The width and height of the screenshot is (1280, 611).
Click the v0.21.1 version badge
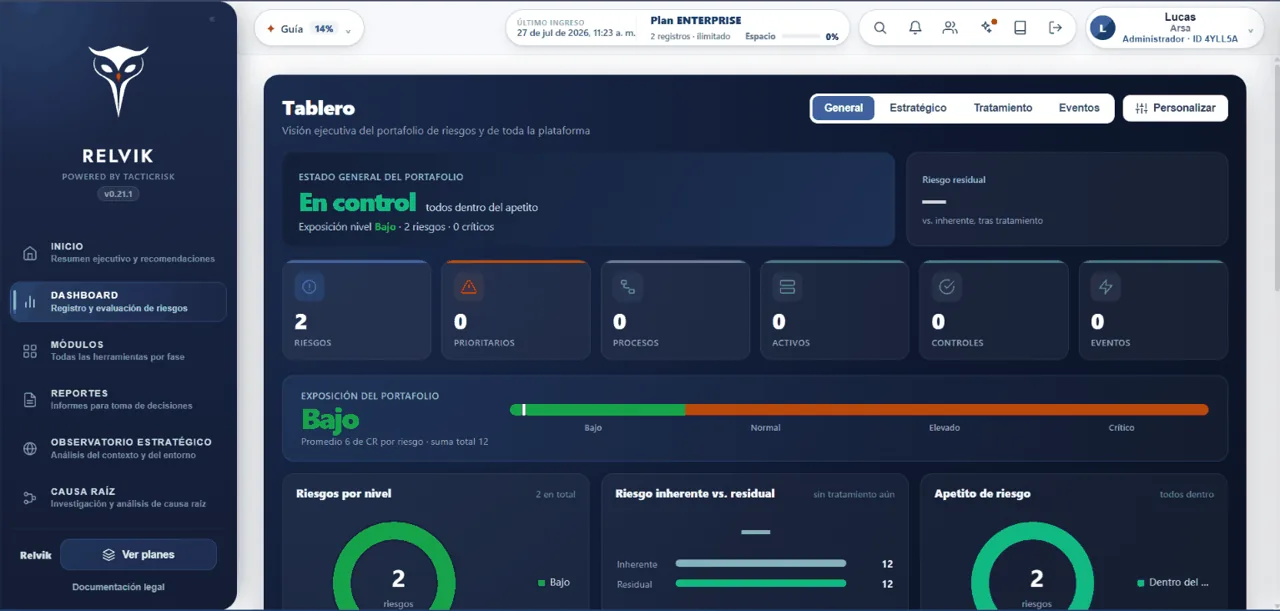(119, 194)
